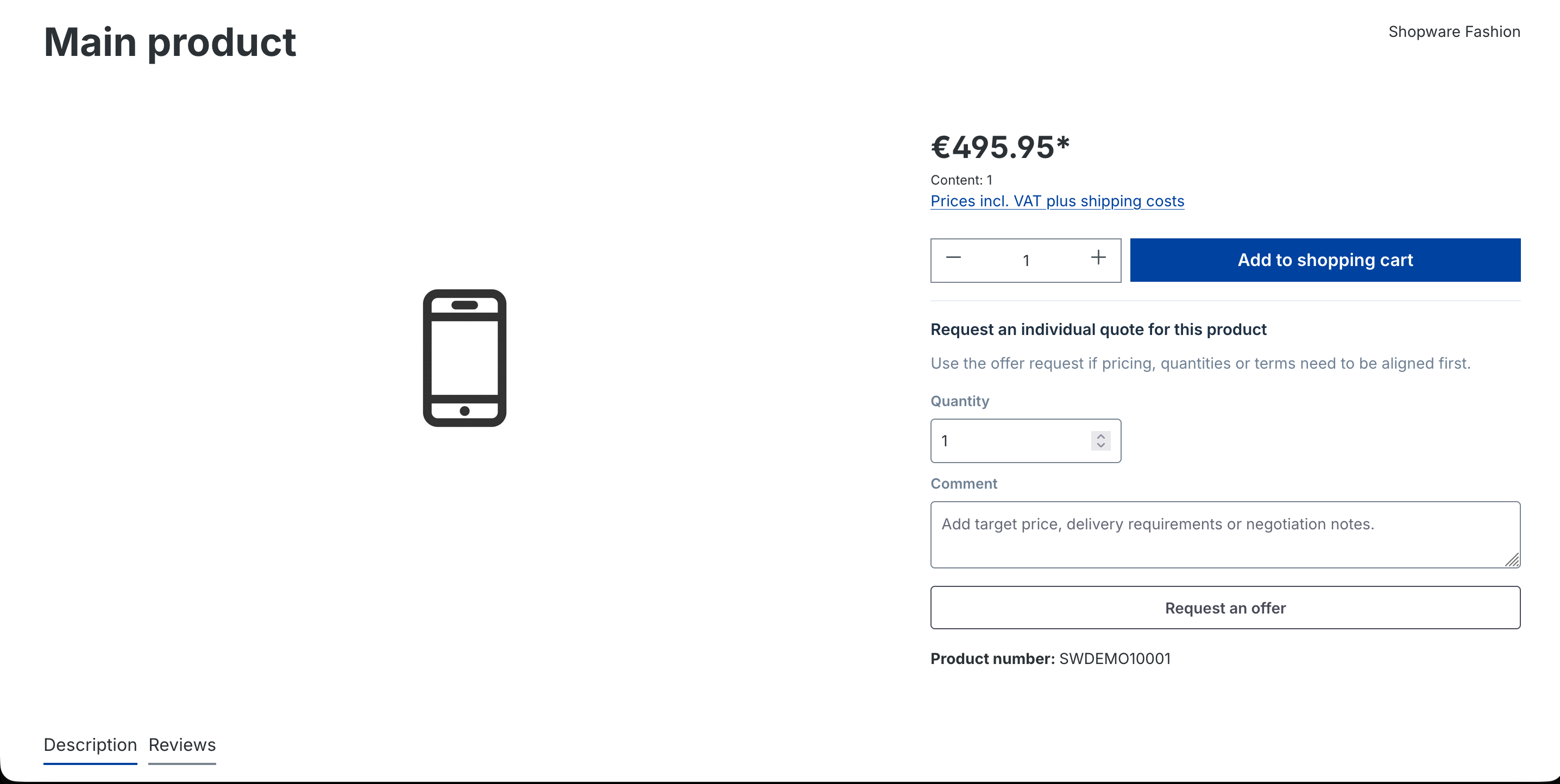
Task: Focus the cart quantity number field
Action: pos(1026,260)
